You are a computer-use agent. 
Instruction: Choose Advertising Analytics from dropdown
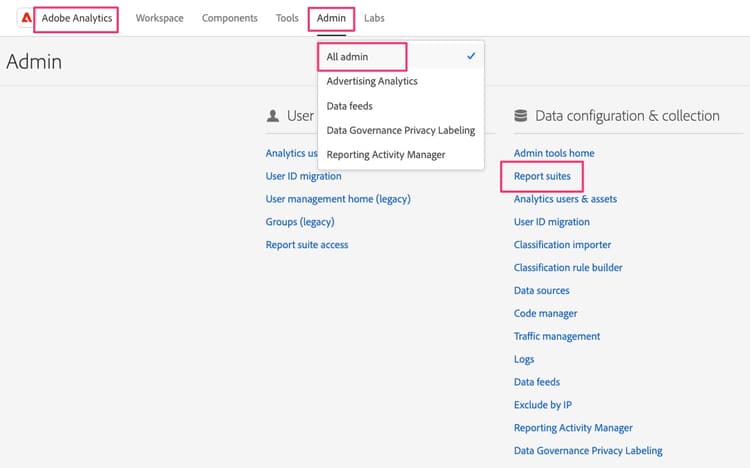tap(372, 81)
